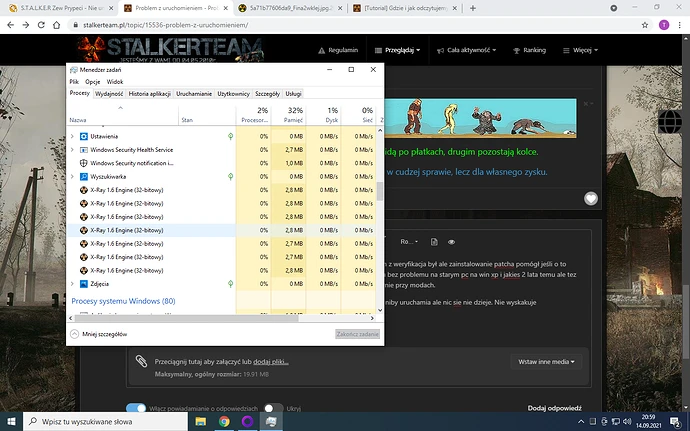The image size is (690, 431).
Task: Toggle the 'Włącz powiadamianie o odpowiedziach' switch
Action: (136, 408)
